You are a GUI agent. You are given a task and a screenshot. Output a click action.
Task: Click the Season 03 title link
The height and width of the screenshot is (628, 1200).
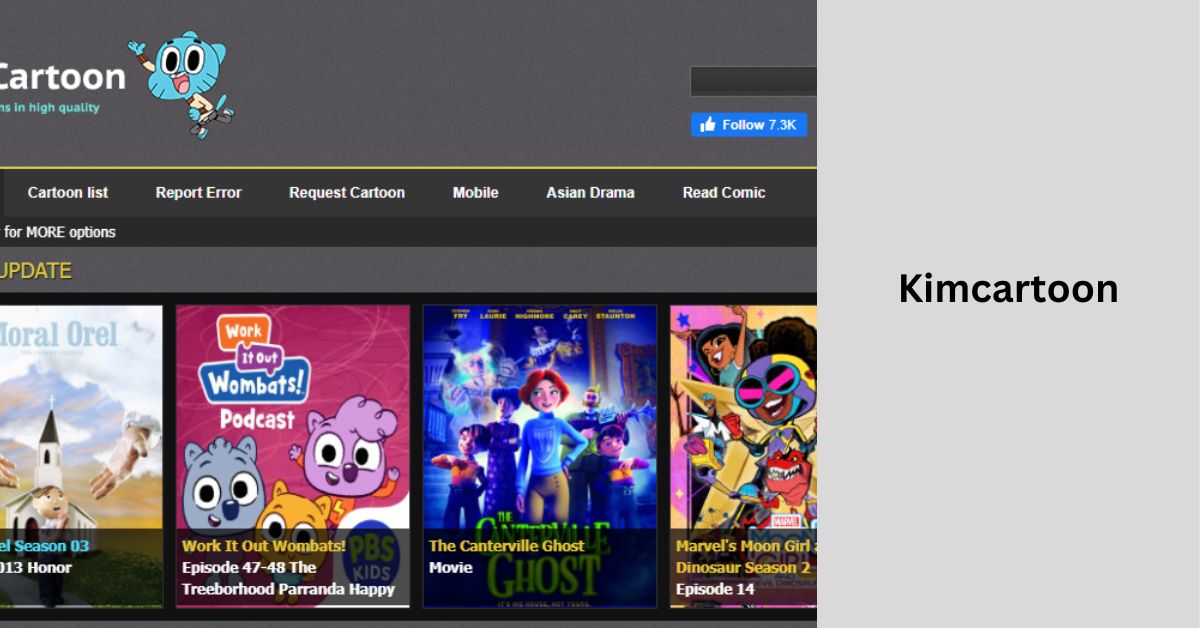(x=45, y=546)
